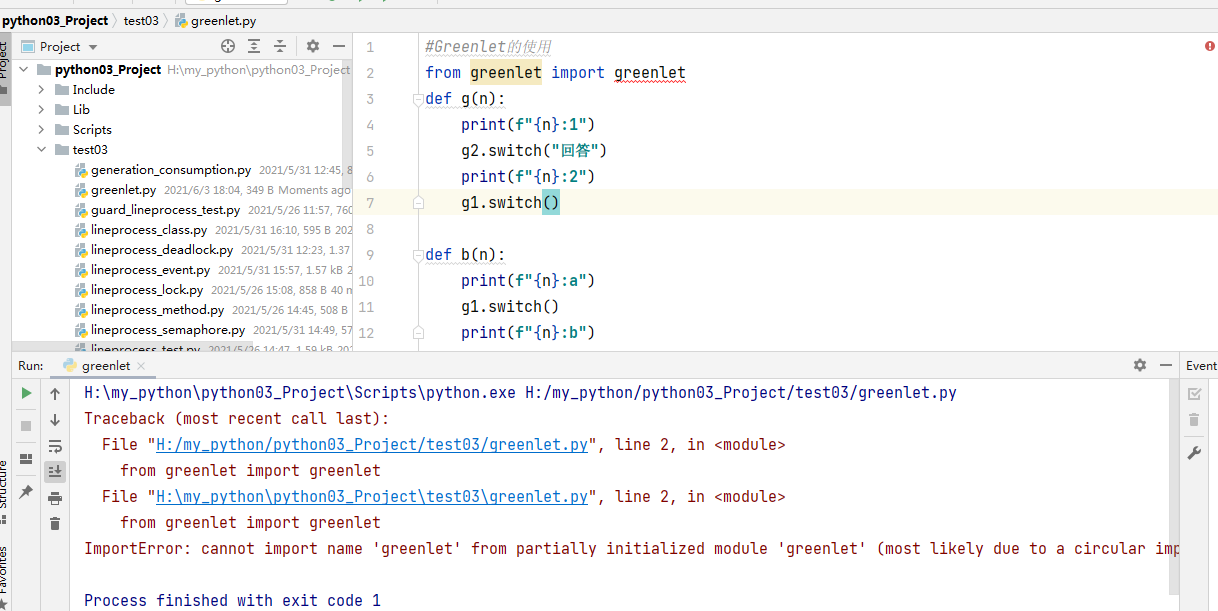Click the fold end marker on line 12
The height and width of the screenshot is (611, 1218).
click(x=417, y=333)
